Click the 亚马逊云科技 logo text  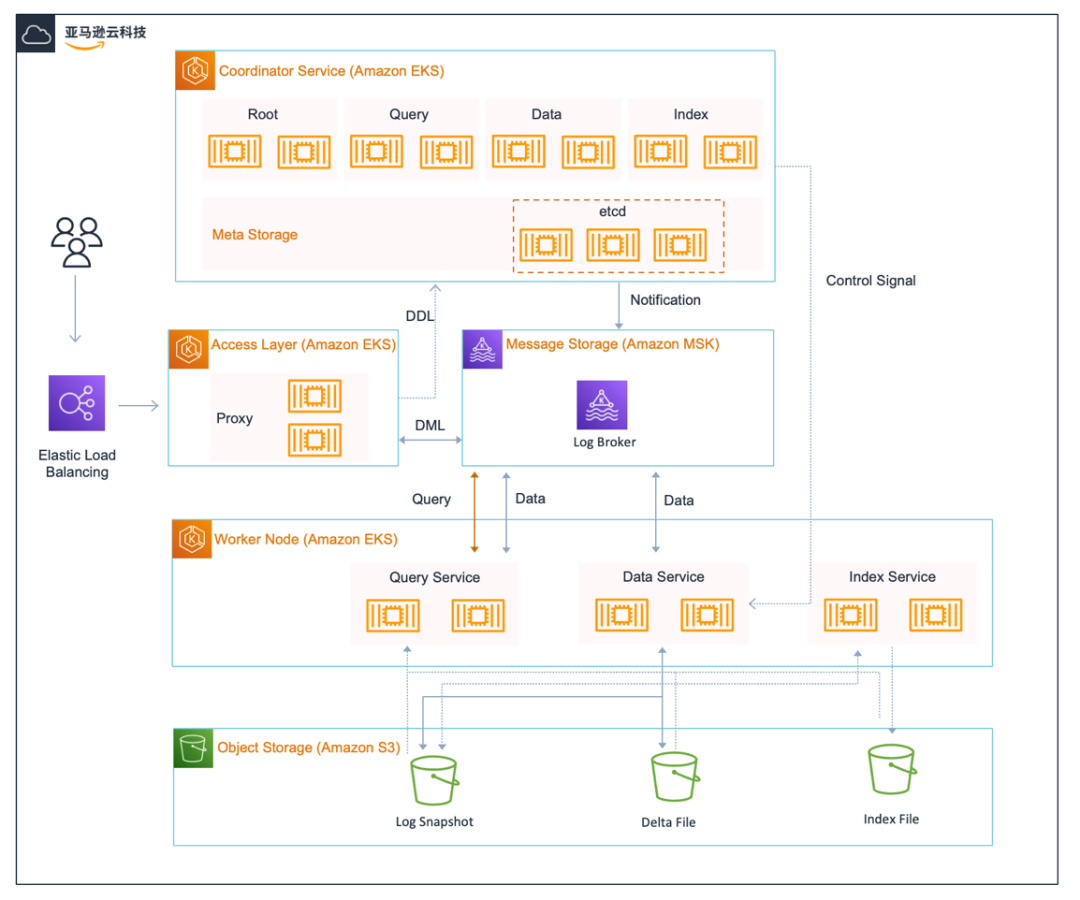(x=105, y=32)
